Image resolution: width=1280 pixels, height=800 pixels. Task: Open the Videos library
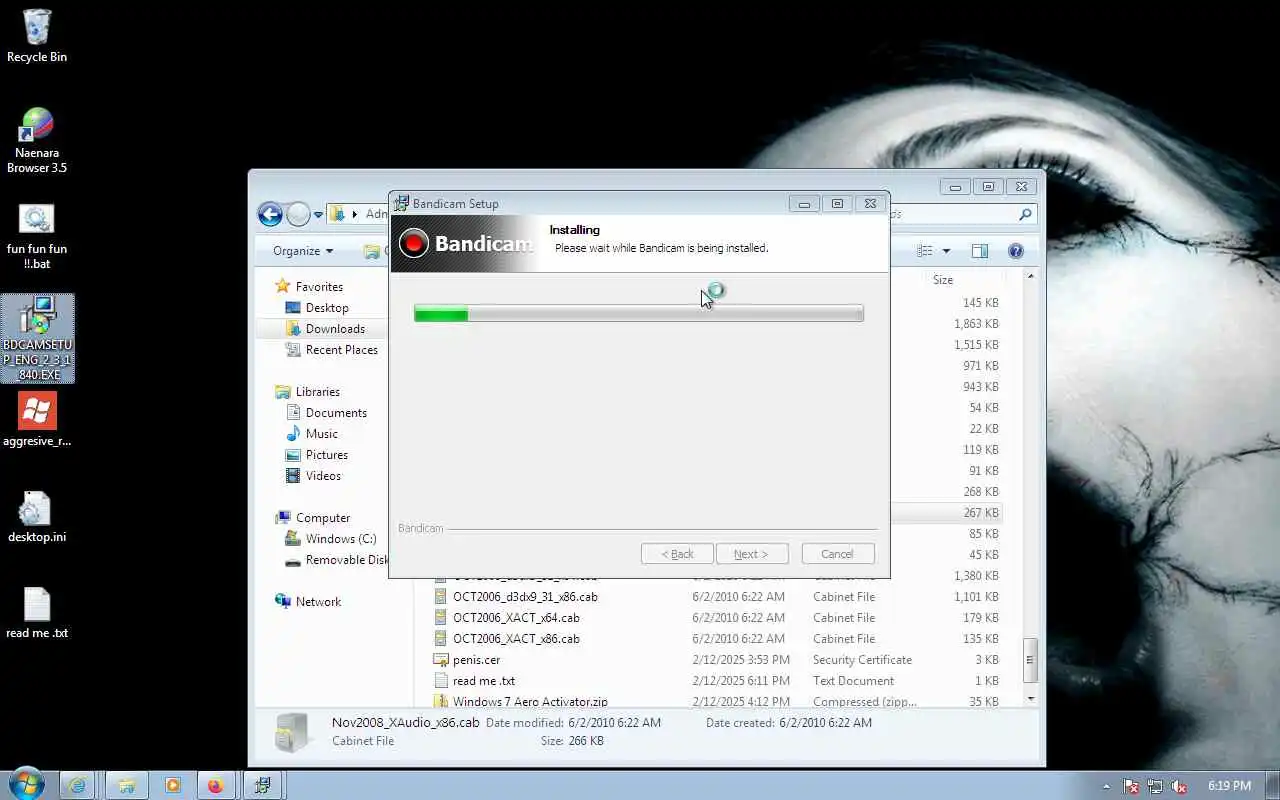point(313,476)
